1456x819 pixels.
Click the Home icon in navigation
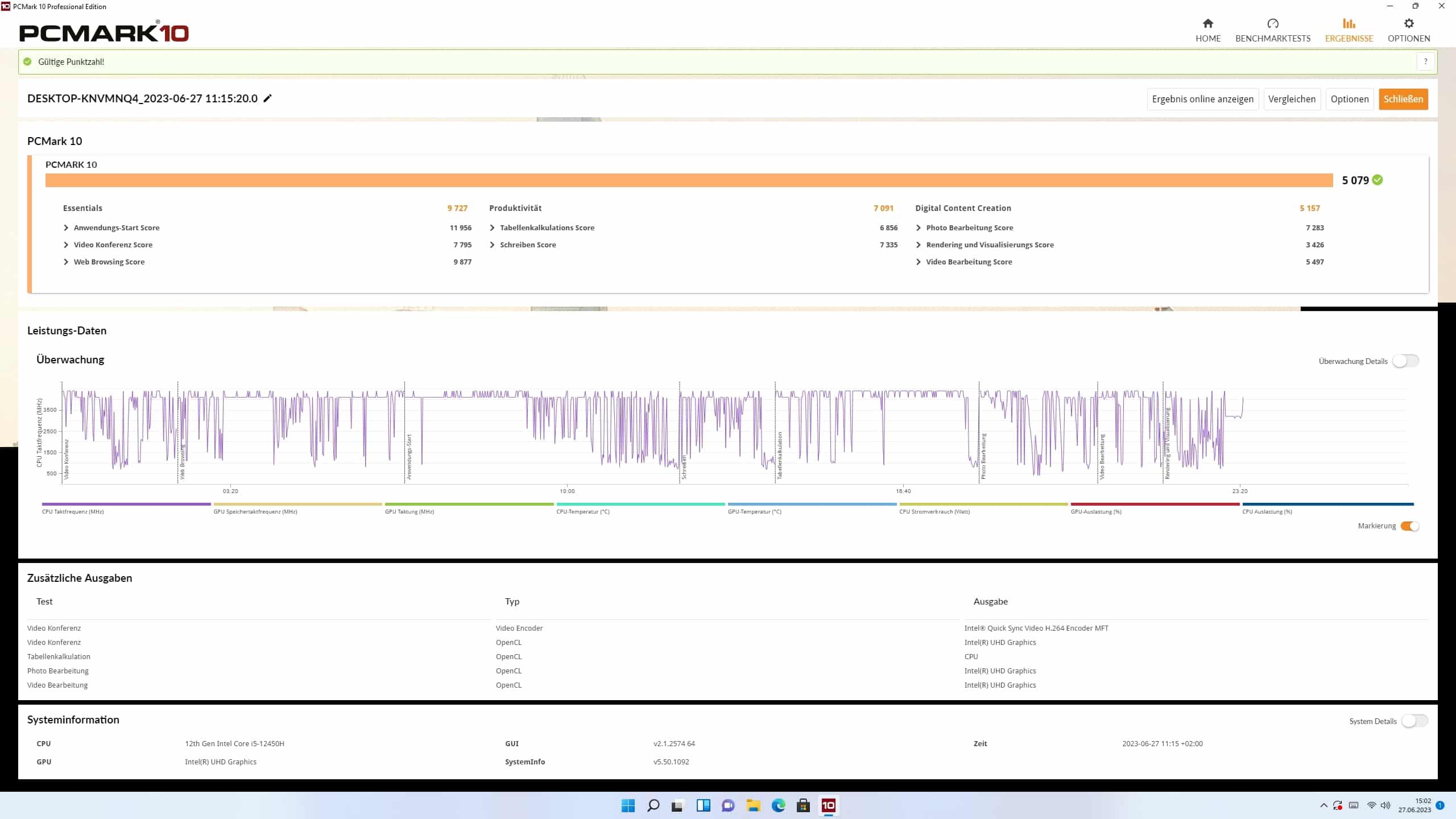click(1207, 23)
